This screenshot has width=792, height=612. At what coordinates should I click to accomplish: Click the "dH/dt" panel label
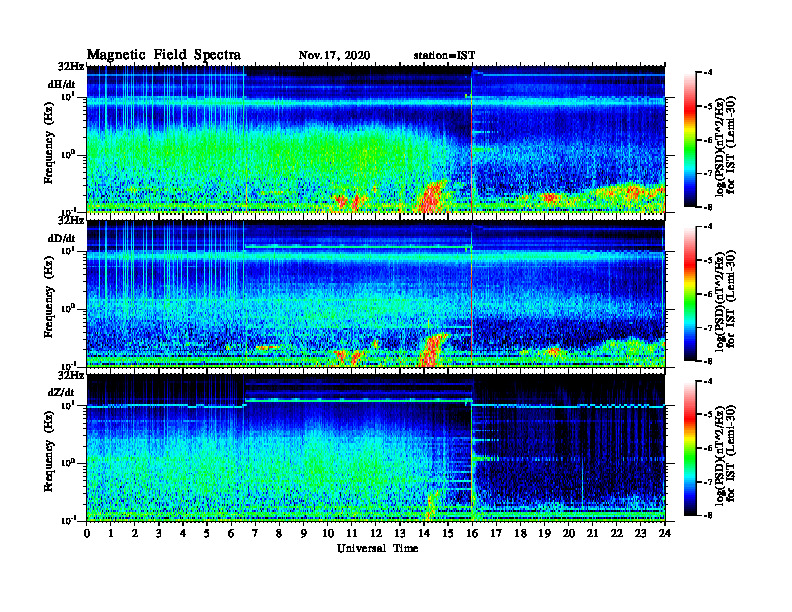(x=62, y=84)
